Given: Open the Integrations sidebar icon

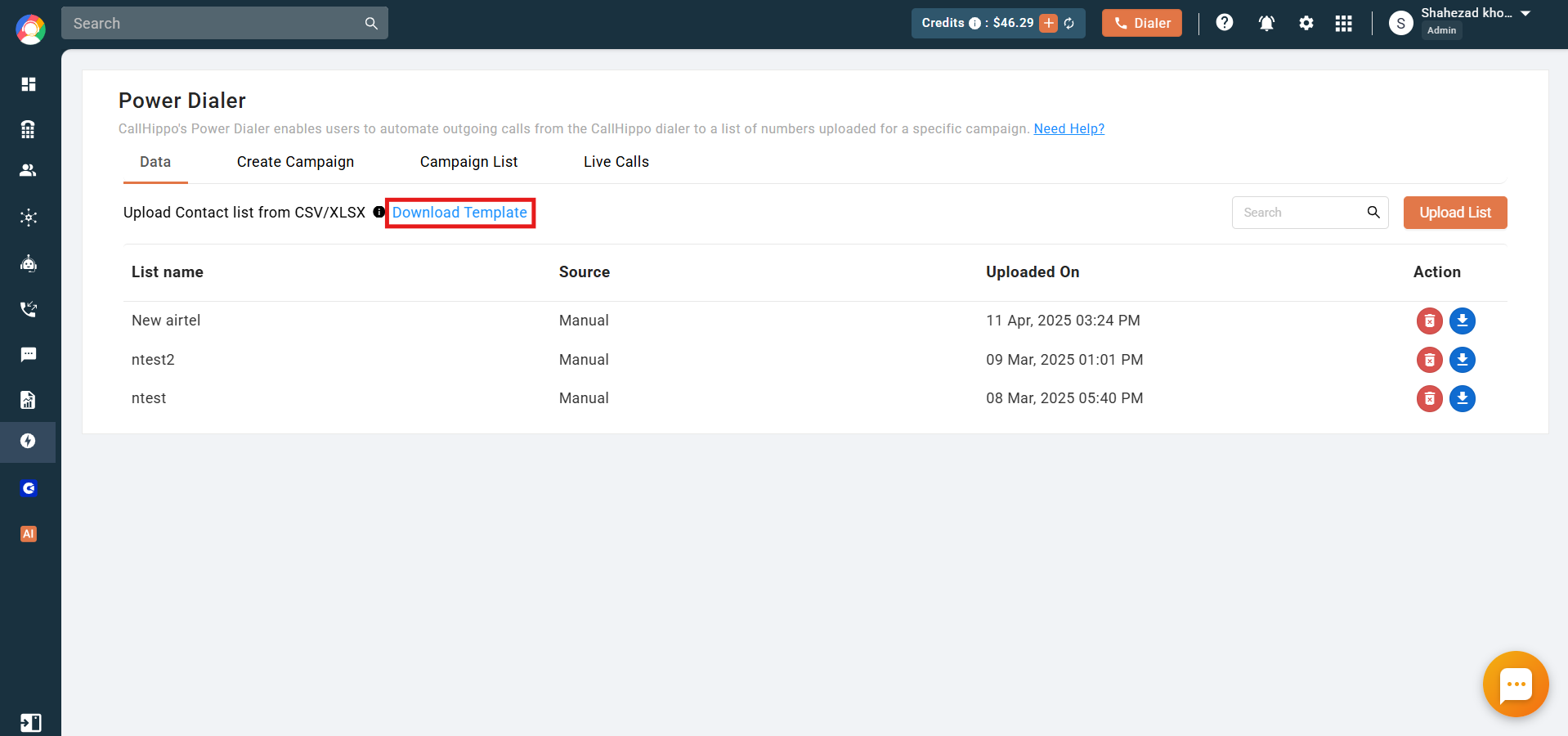Looking at the screenshot, I should (x=29, y=218).
